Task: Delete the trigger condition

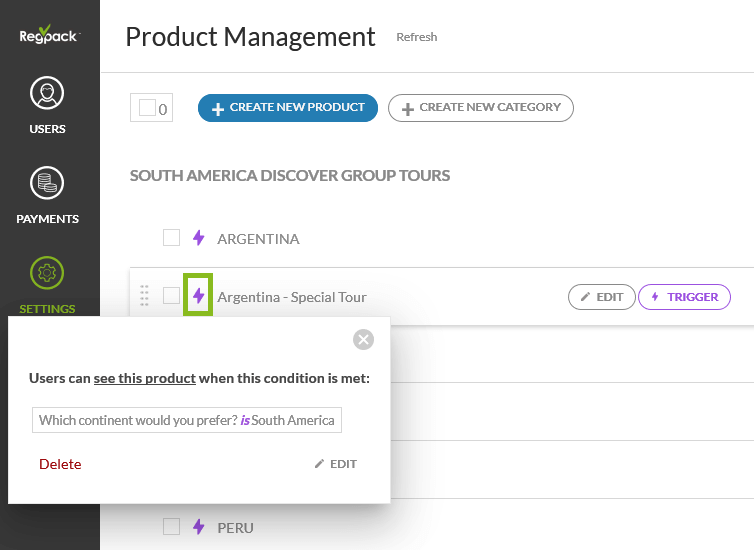Action: (60, 464)
